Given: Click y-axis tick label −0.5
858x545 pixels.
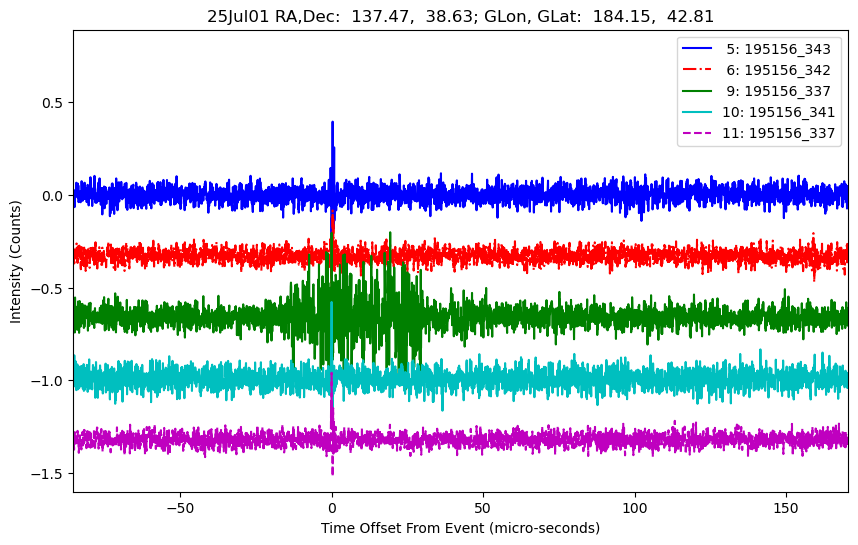Looking at the screenshot, I should coord(47,288).
